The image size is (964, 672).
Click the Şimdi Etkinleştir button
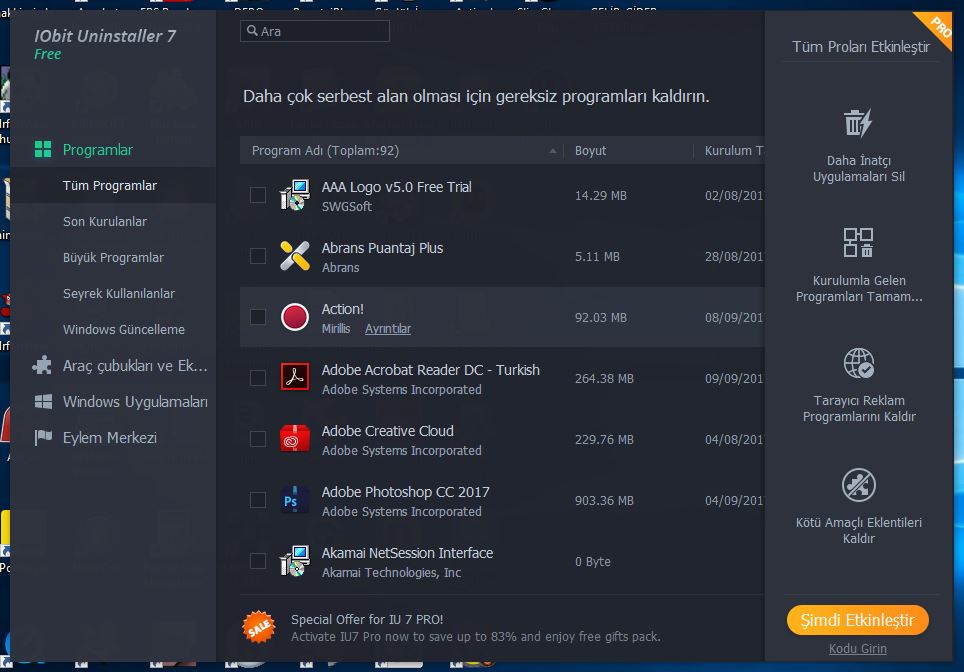click(x=858, y=620)
